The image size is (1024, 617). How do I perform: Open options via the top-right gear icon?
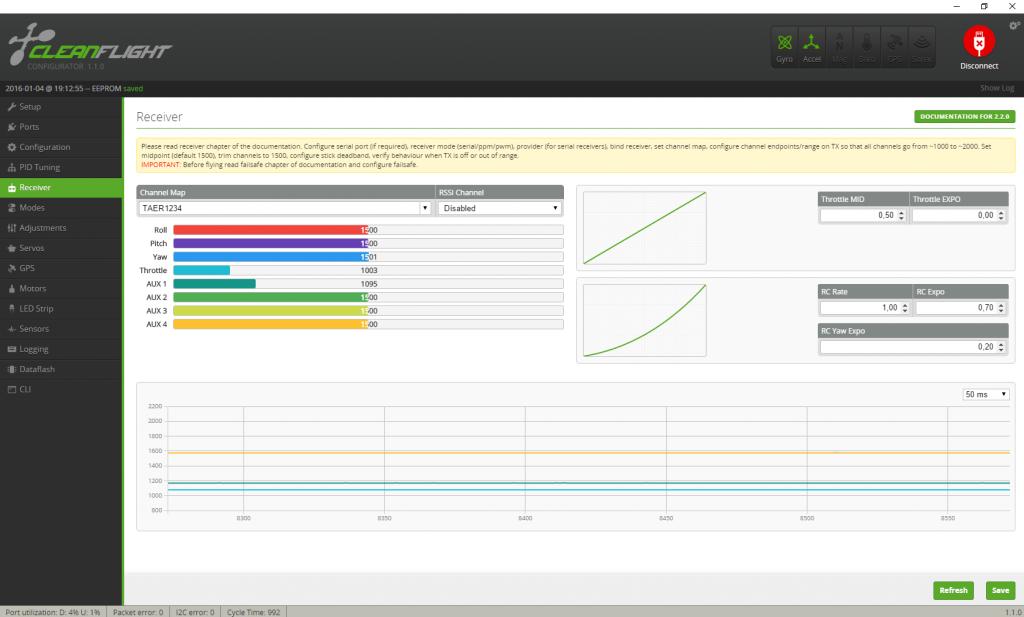tap(1015, 24)
